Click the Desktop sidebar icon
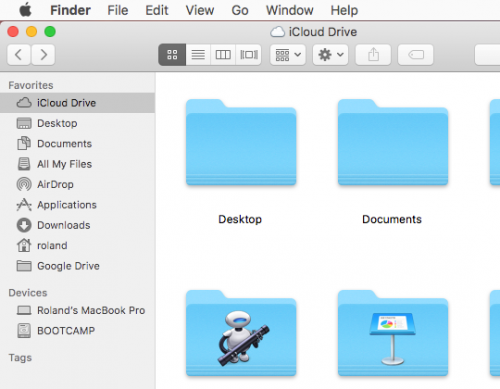 [x=24, y=123]
